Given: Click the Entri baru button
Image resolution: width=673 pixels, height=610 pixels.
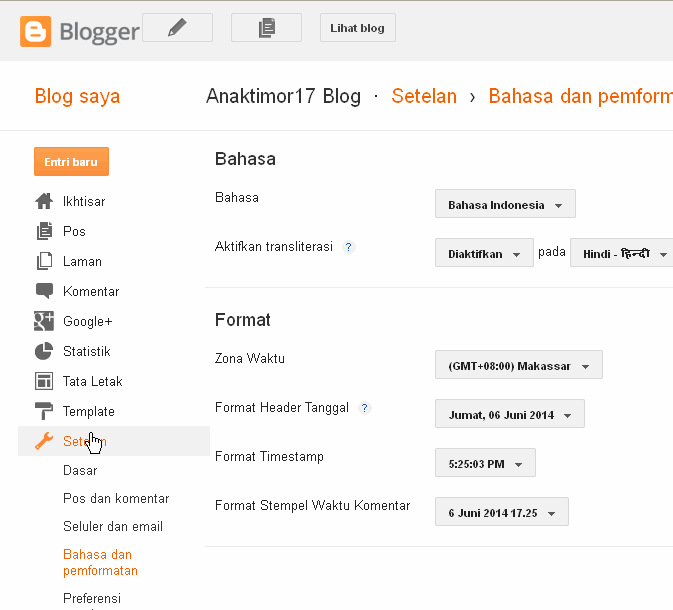Looking at the screenshot, I should [71, 161].
